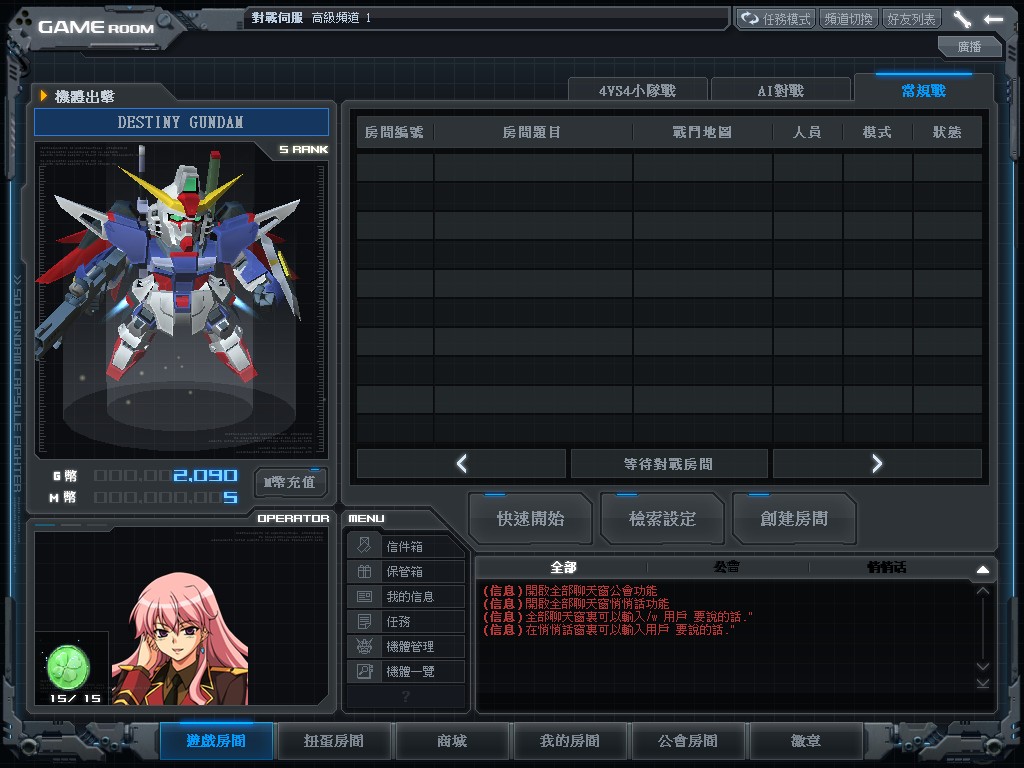This screenshot has width=1024, height=768.
Task: Click the 機體管理 Gundam head icon
Action: 364,646
